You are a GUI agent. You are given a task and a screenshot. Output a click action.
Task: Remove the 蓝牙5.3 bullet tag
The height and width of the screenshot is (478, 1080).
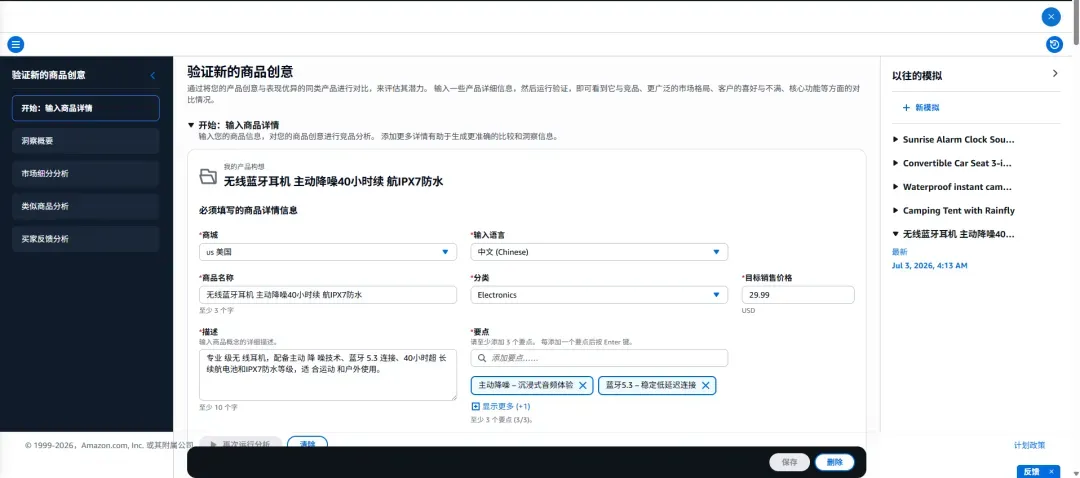[705, 386]
